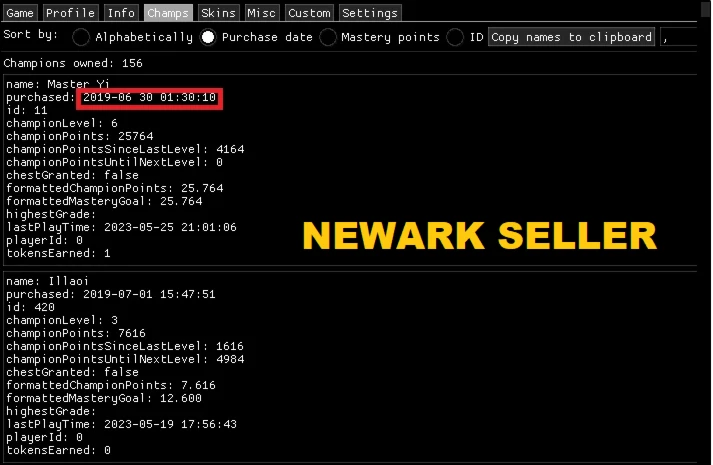This screenshot has width=713, height=465.
Task: Click the highlighted Master Yi purchase date
Action: [149, 98]
